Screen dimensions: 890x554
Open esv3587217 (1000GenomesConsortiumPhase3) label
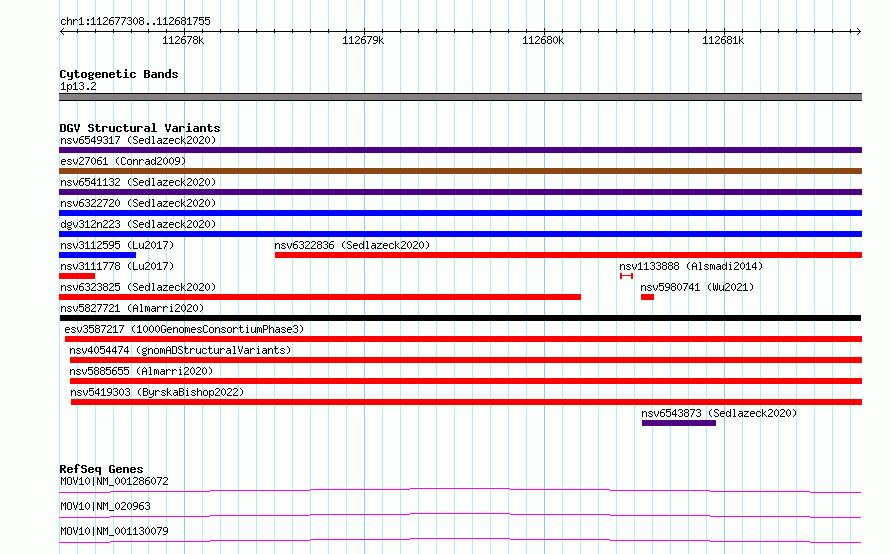coord(184,329)
